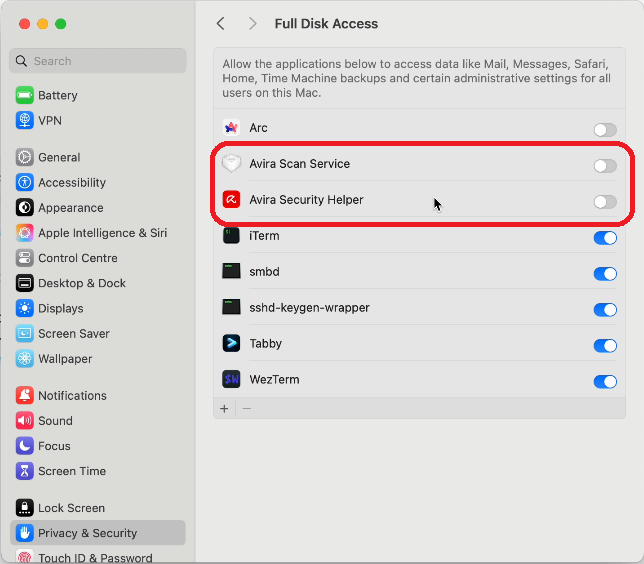Go forward with the right chevron
The height and width of the screenshot is (564, 644).
(x=253, y=23)
